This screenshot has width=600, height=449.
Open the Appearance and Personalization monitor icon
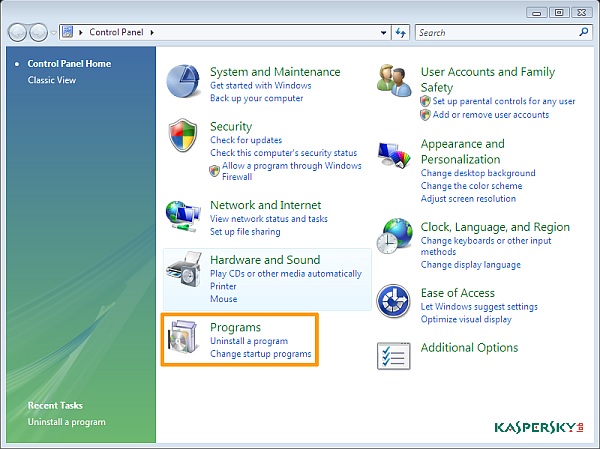click(x=394, y=155)
